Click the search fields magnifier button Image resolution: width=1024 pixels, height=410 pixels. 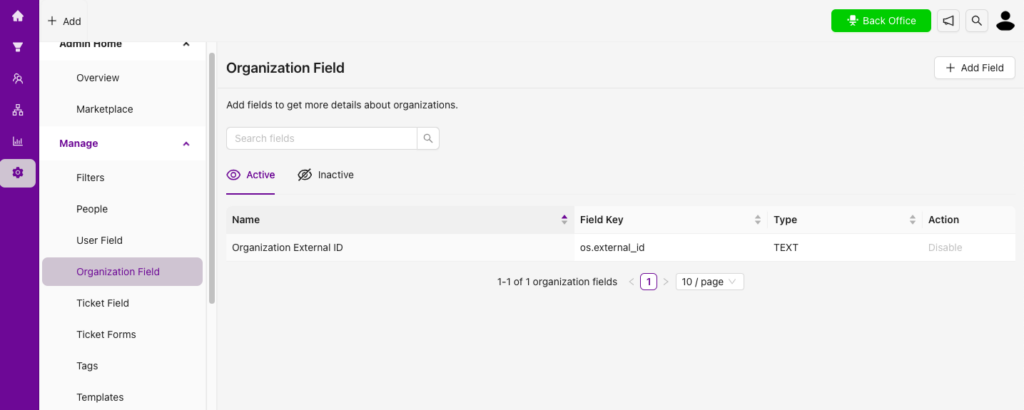(x=428, y=138)
